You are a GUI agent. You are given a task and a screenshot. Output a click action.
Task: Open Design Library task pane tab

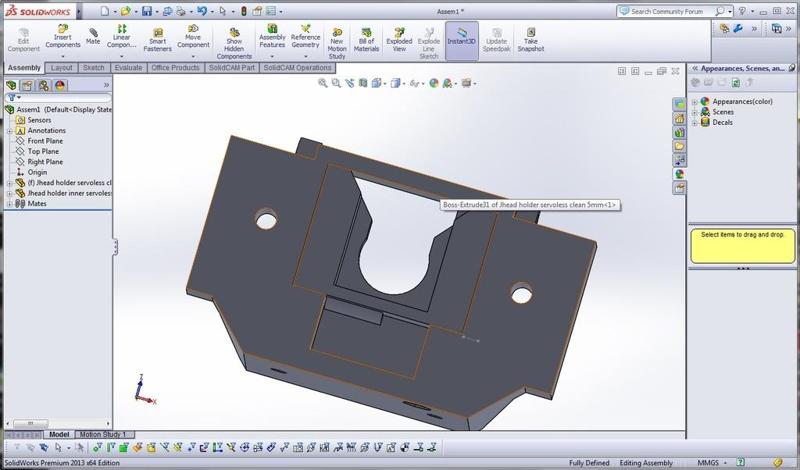[679, 132]
